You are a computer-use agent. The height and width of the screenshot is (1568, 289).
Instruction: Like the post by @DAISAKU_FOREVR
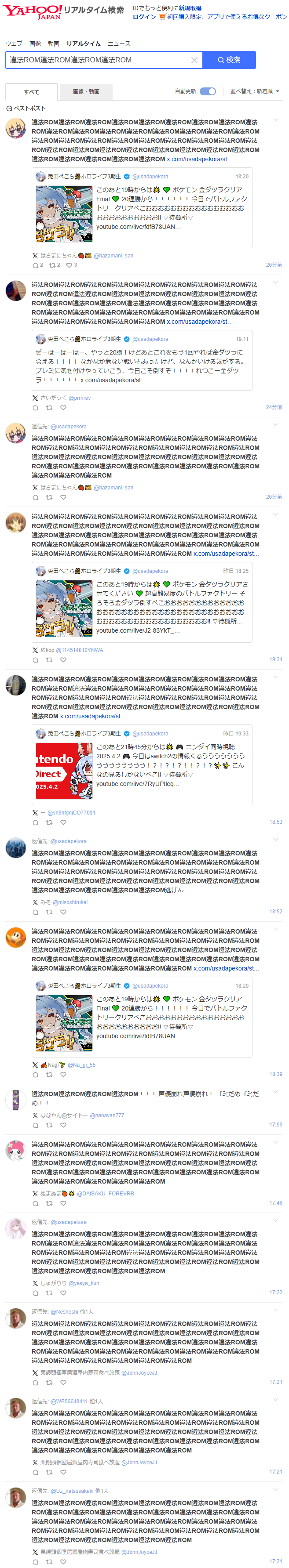point(63,1203)
